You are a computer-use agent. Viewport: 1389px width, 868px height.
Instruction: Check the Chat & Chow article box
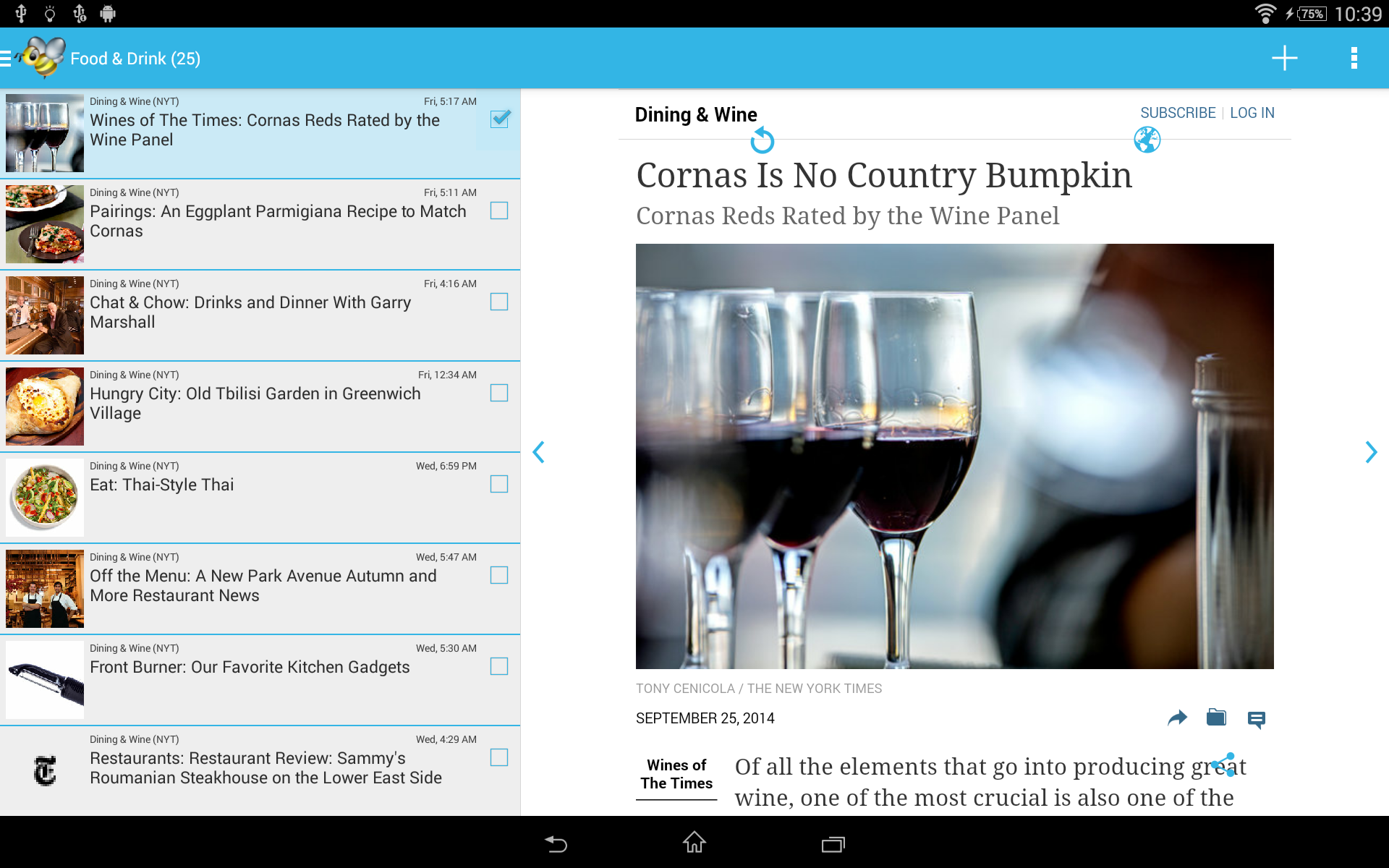pyautogui.click(x=499, y=302)
